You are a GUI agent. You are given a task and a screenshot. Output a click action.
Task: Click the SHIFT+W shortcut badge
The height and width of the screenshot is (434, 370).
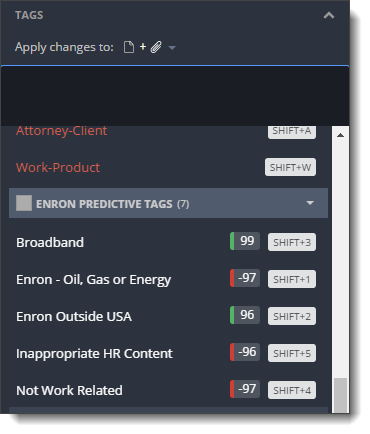pos(290,167)
